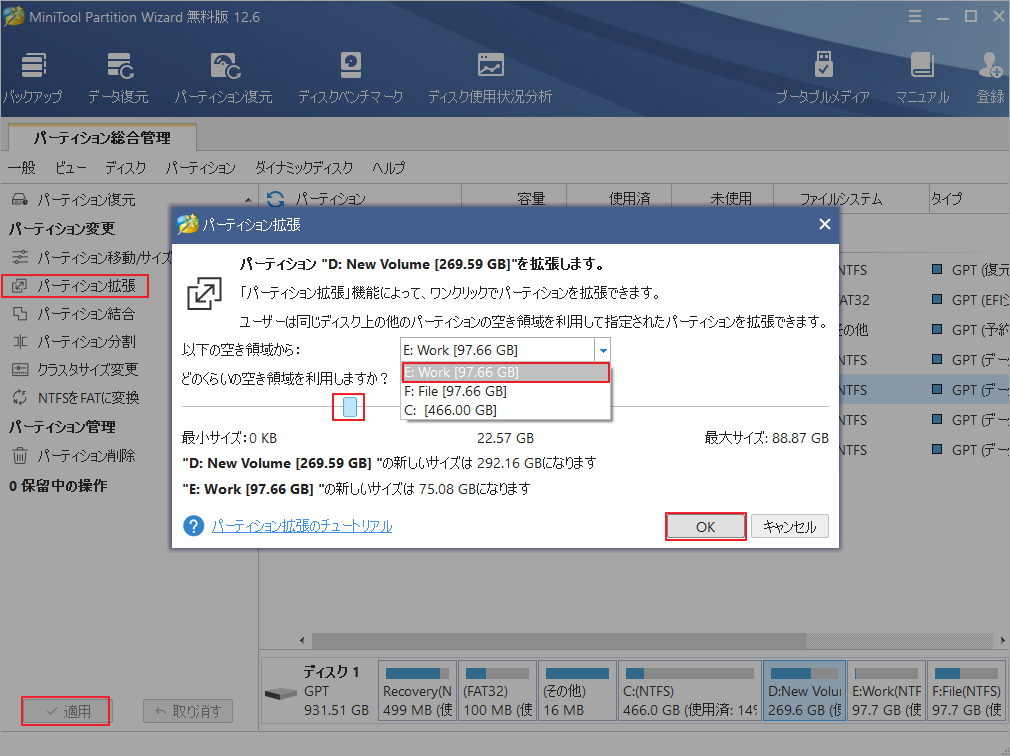Select パーティション分割 split option
Image resolution: width=1010 pixels, height=756 pixels.
click(x=73, y=341)
